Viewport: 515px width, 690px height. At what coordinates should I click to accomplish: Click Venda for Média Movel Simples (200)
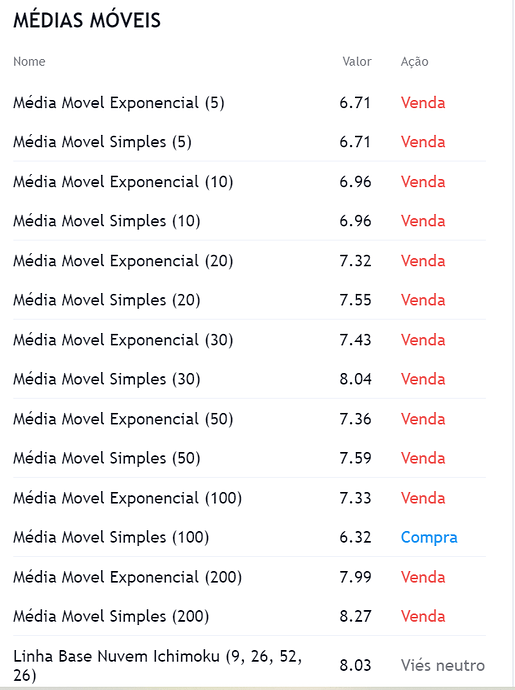[423, 617]
